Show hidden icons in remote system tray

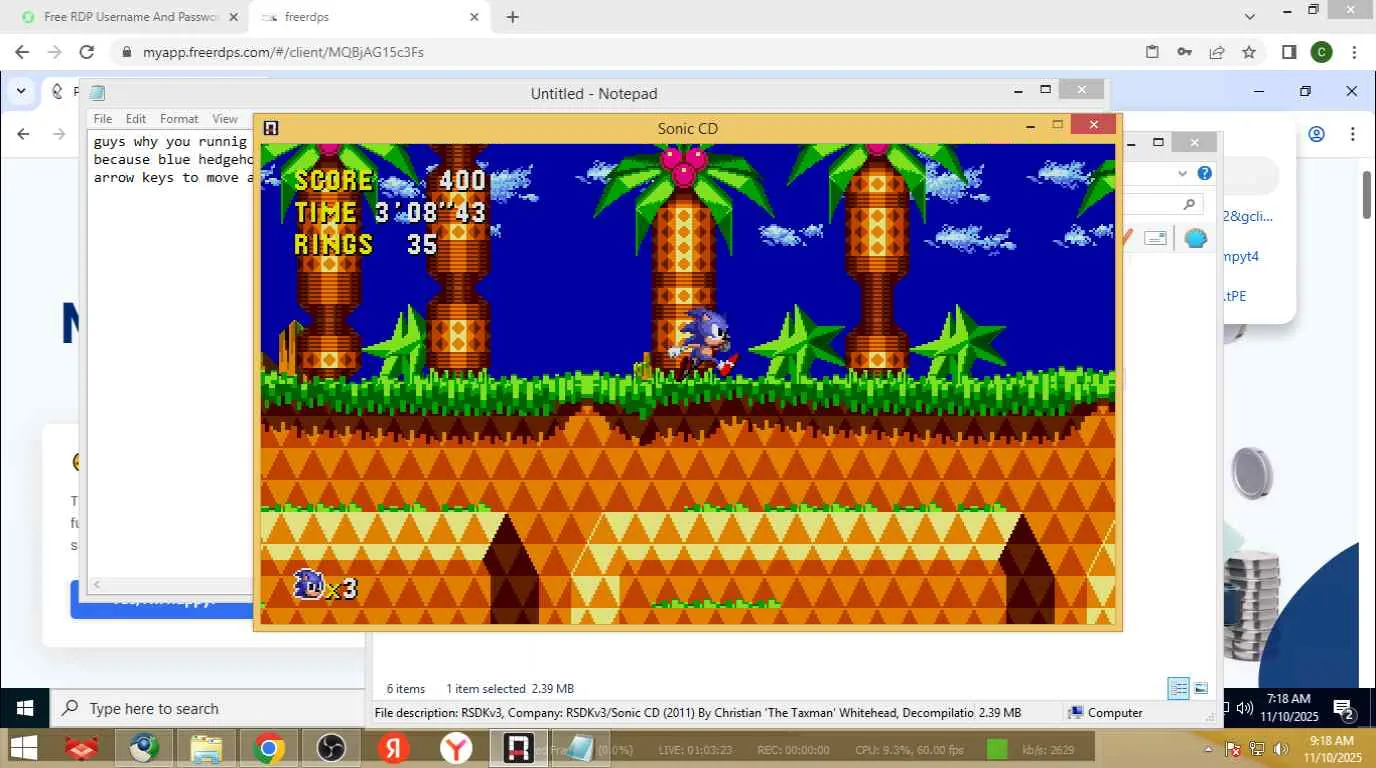click(x=1209, y=749)
